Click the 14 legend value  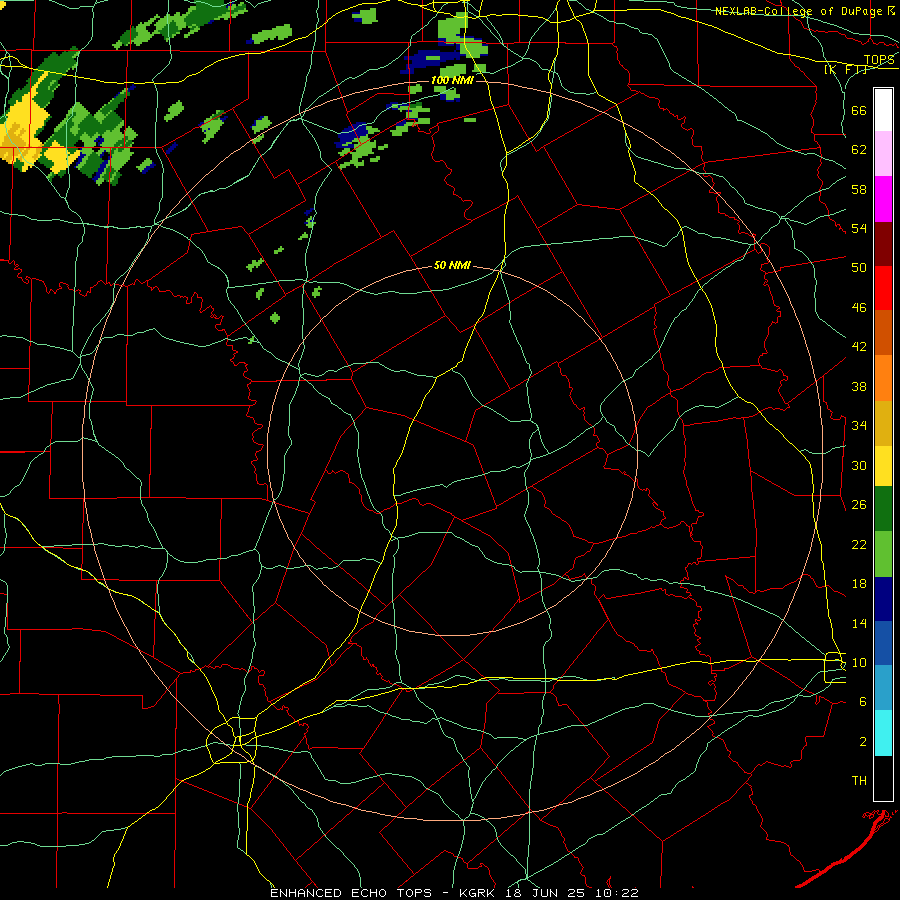coord(859,623)
